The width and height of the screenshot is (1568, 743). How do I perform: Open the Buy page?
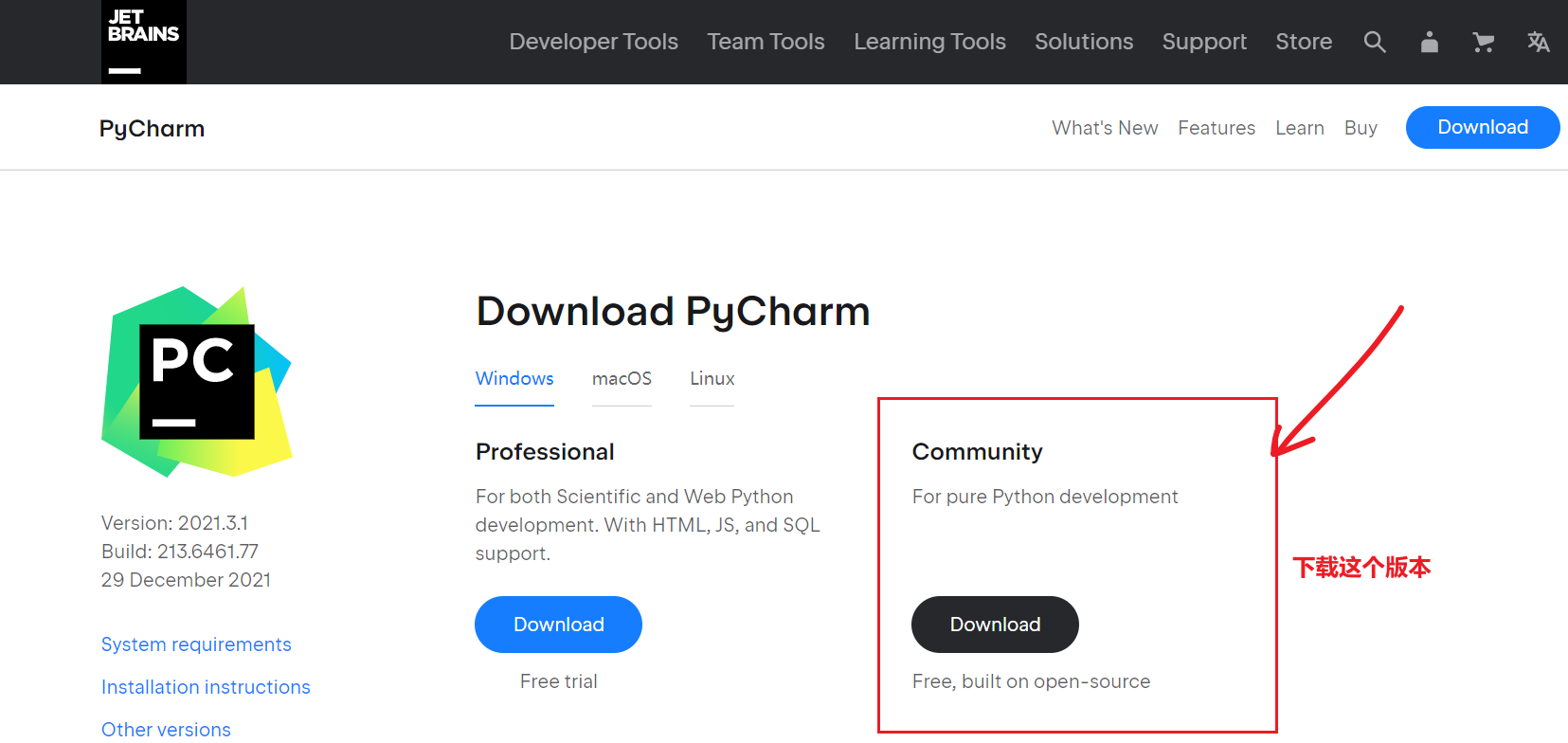pyautogui.click(x=1361, y=128)
